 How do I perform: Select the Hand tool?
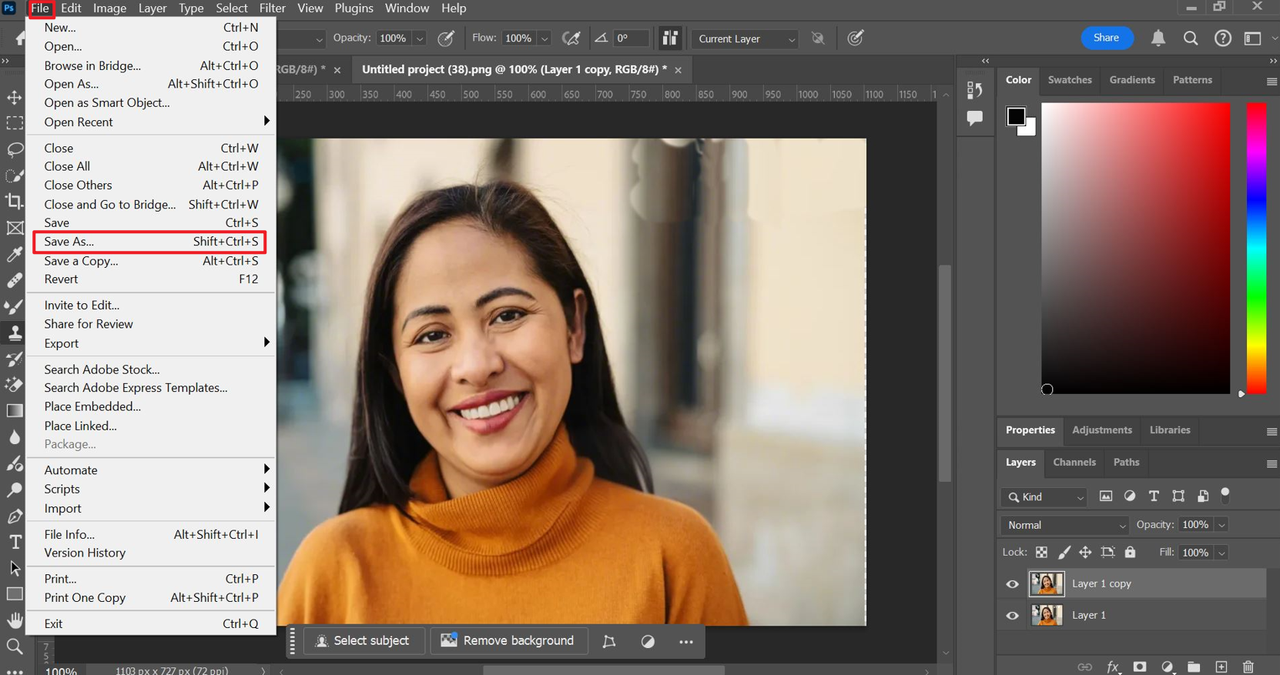pos(14,620)
